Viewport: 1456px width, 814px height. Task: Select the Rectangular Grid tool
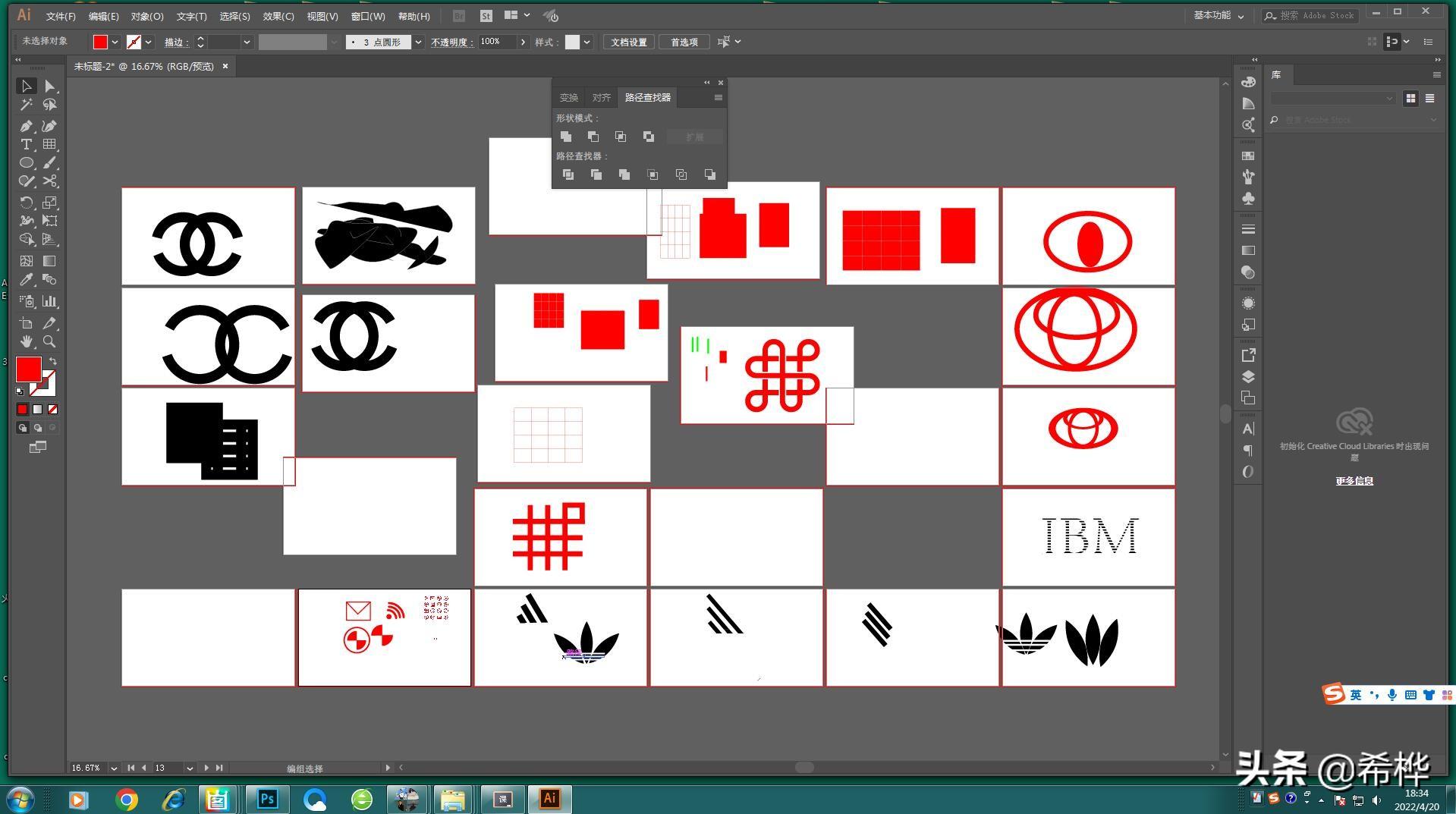[49, 144]
